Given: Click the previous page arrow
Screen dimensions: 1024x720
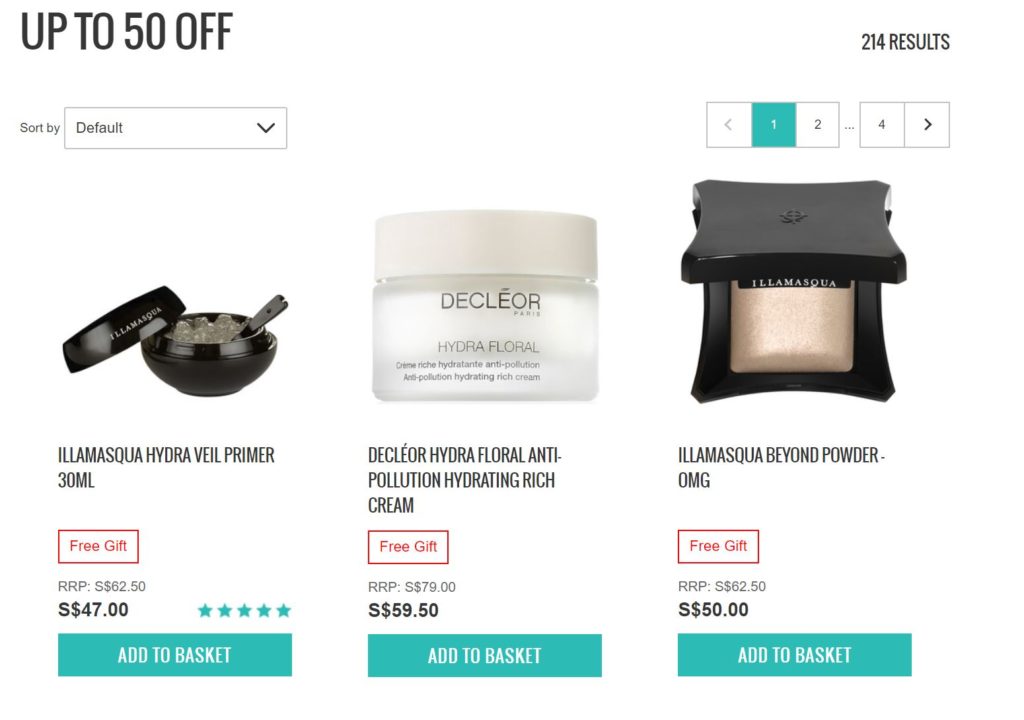Looking at the screenshot, I should [x=729, y=125].
